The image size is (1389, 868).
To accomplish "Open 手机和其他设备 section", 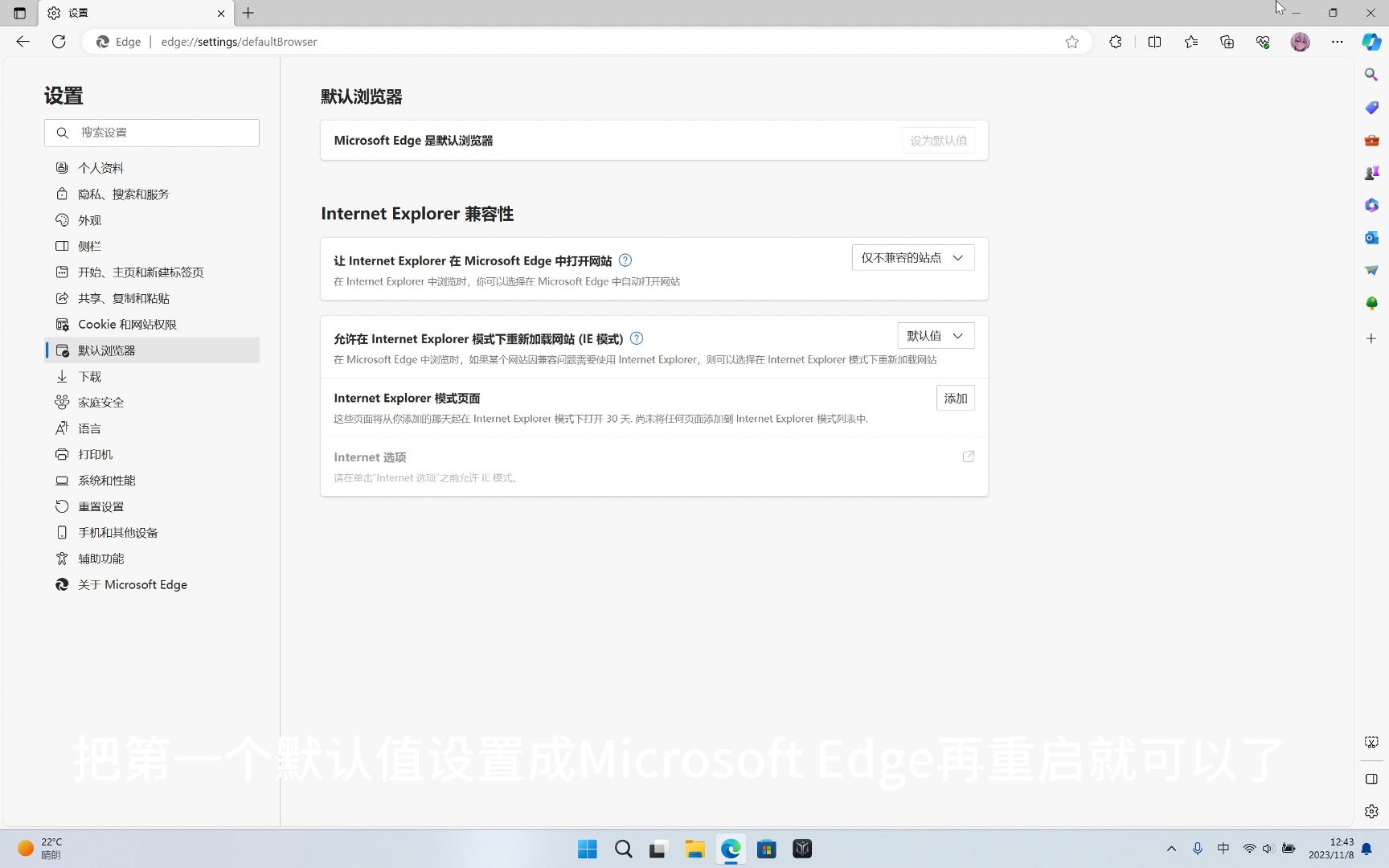I will click(152, 533).
